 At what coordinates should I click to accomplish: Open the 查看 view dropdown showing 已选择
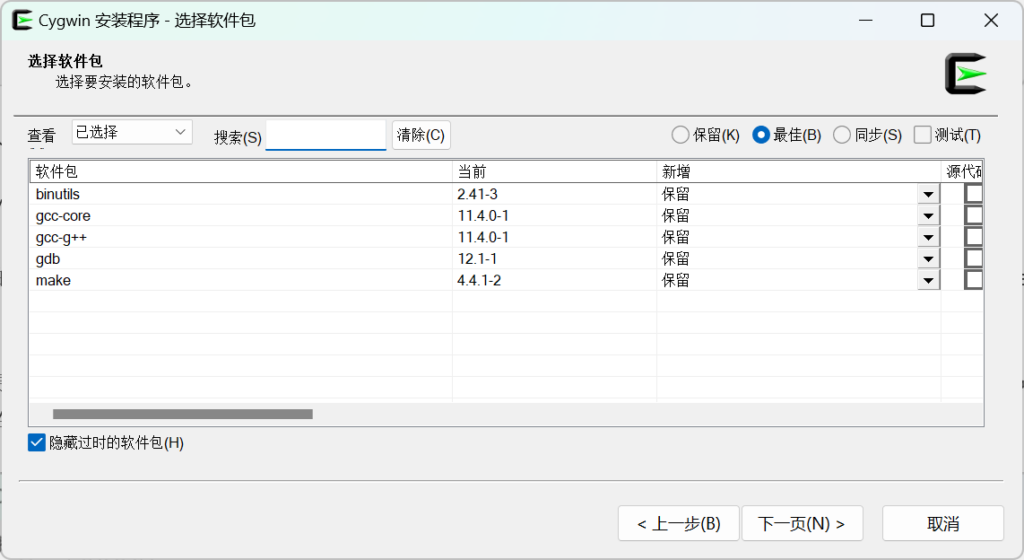pyautogui.click(x=132, y=132)
